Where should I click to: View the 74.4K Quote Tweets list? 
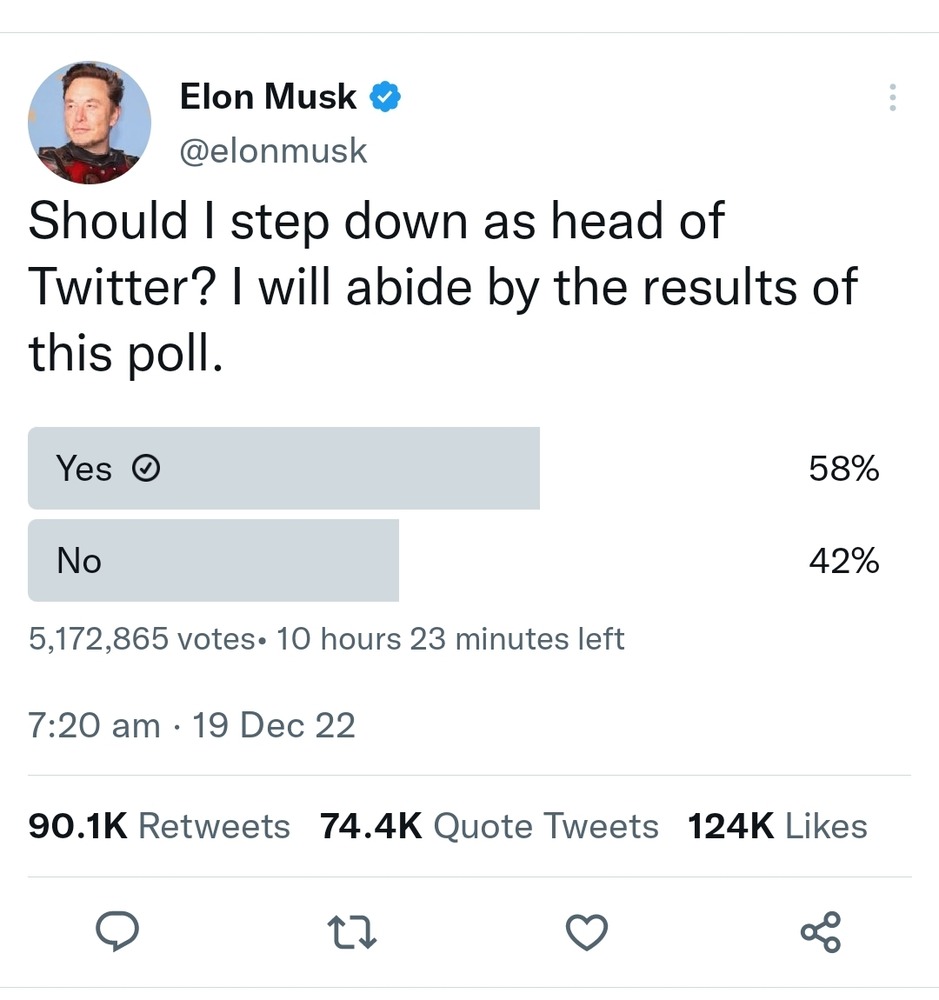point(489,826)
